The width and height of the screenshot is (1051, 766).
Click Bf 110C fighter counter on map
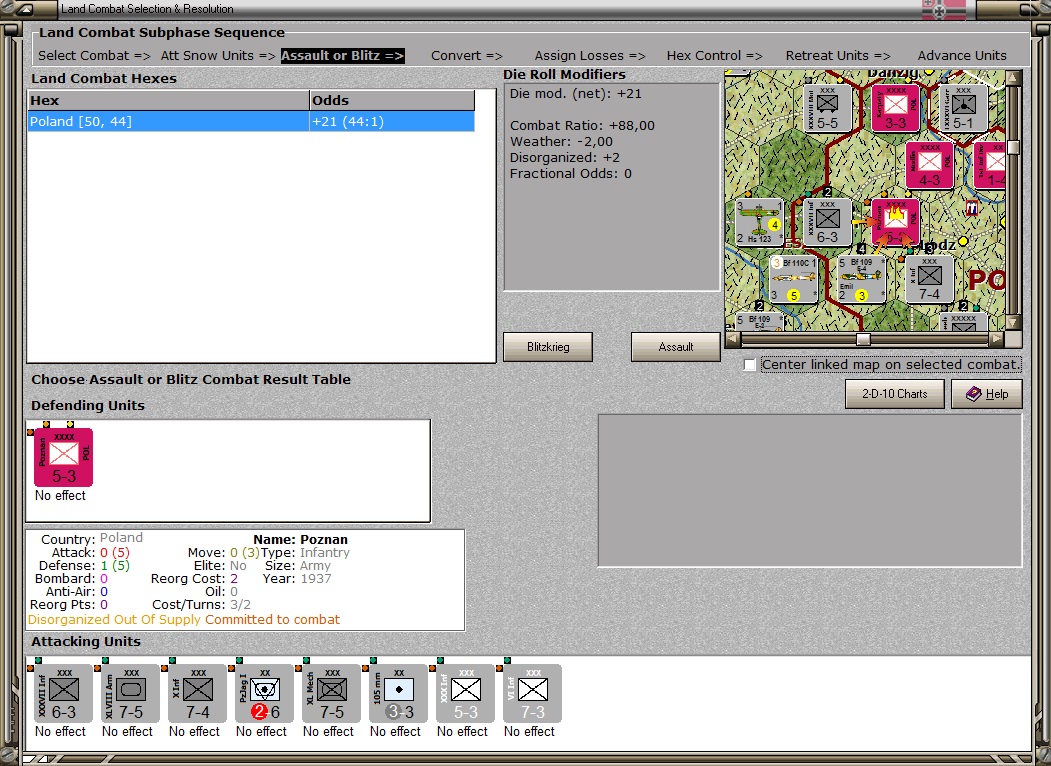(794, 279)
